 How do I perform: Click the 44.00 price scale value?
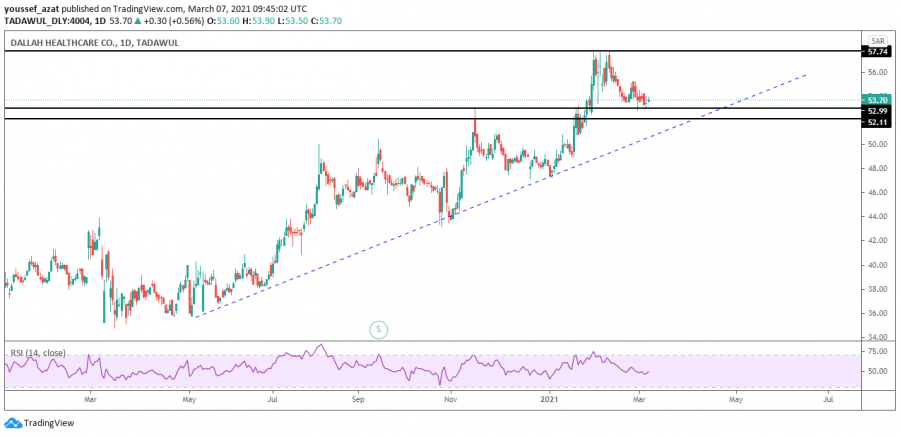[877, 217]
